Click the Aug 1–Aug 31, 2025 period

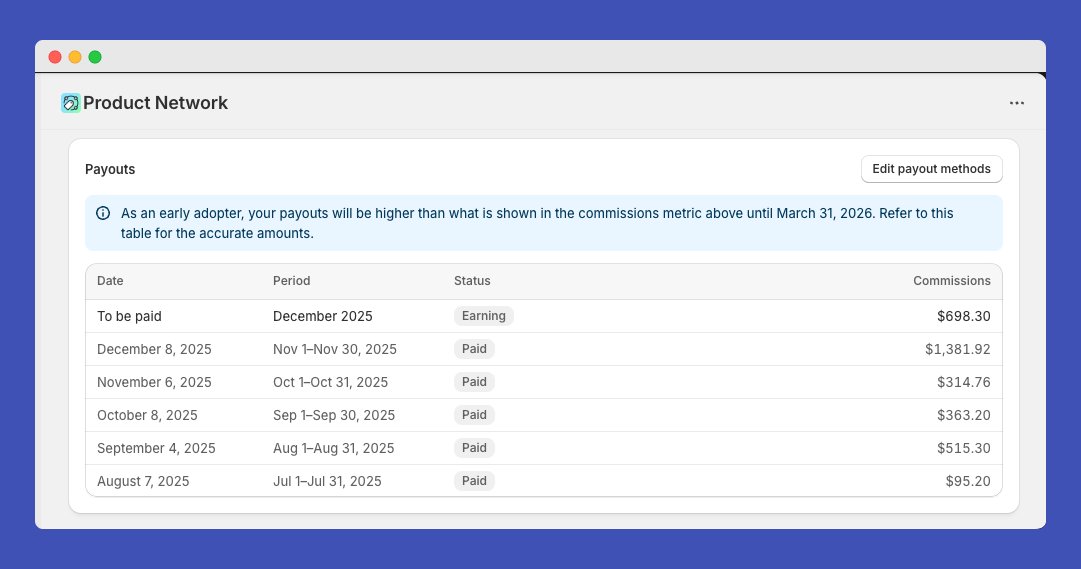click(334, 449)
